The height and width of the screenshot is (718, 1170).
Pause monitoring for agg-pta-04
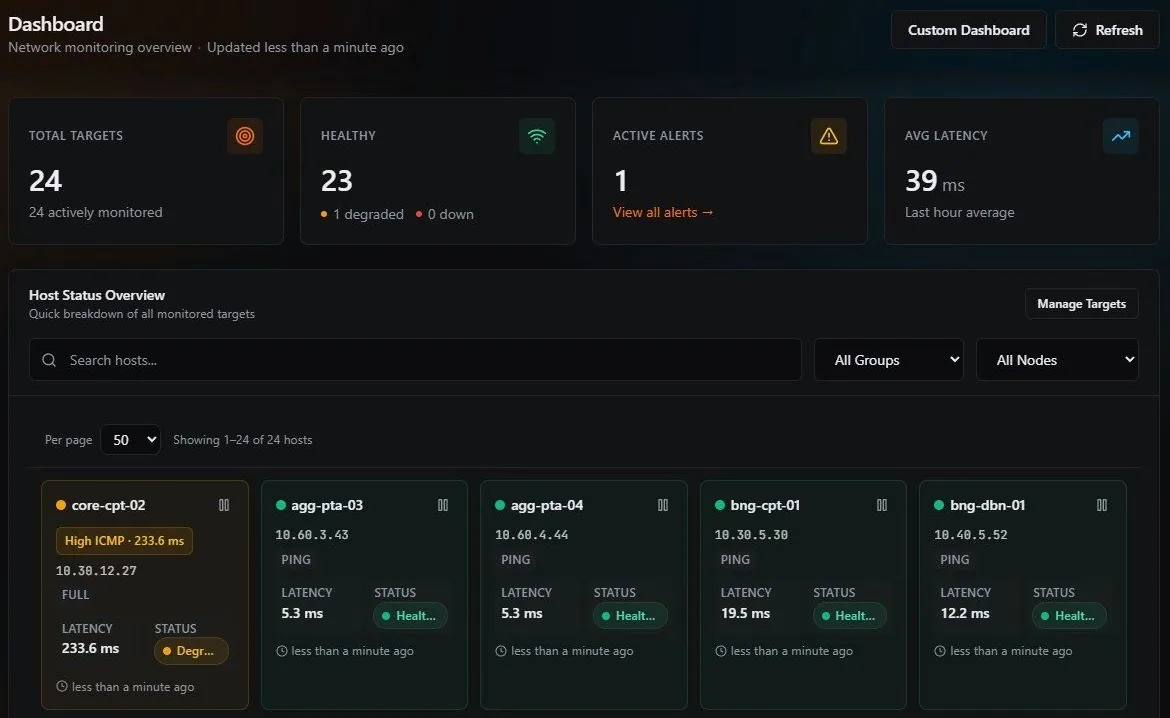click(663, 505)
